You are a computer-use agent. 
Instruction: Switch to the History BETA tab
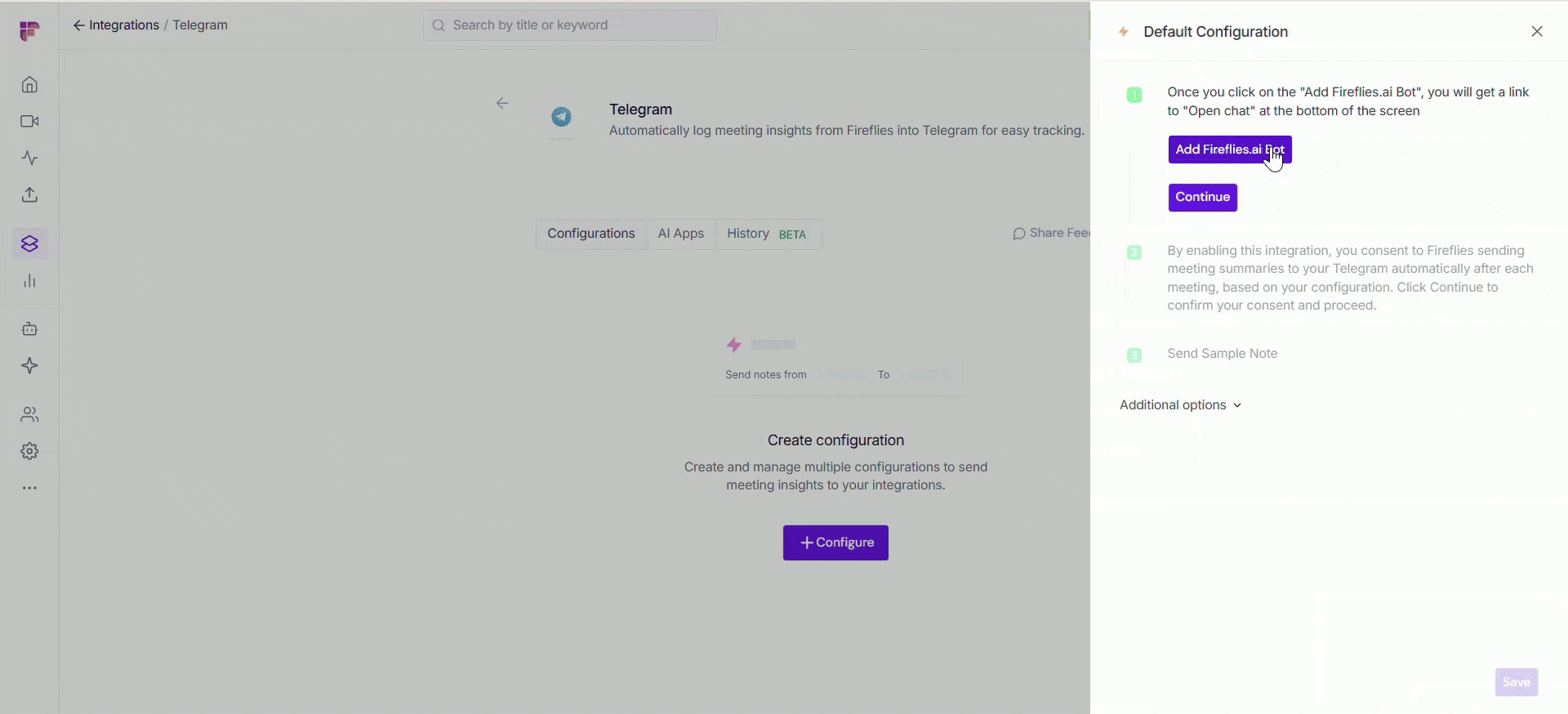click(x=768, y=234)
